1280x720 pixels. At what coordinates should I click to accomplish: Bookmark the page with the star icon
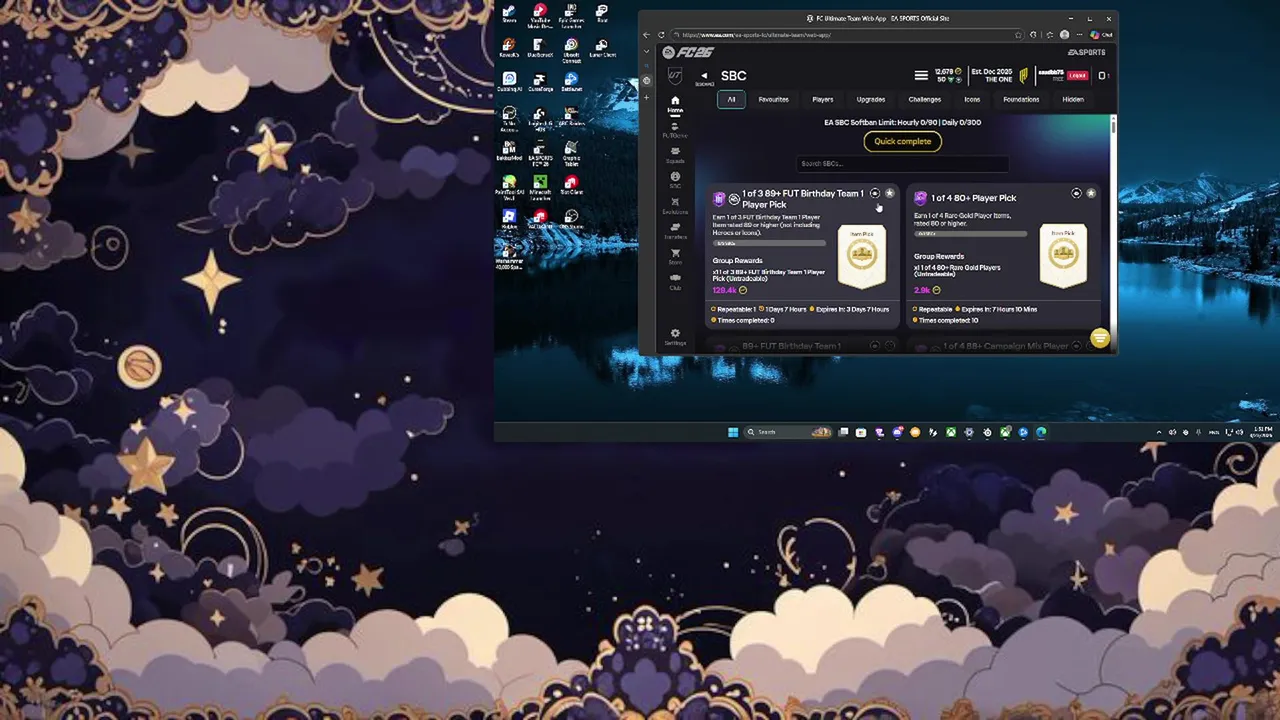tap(1018, 35)
